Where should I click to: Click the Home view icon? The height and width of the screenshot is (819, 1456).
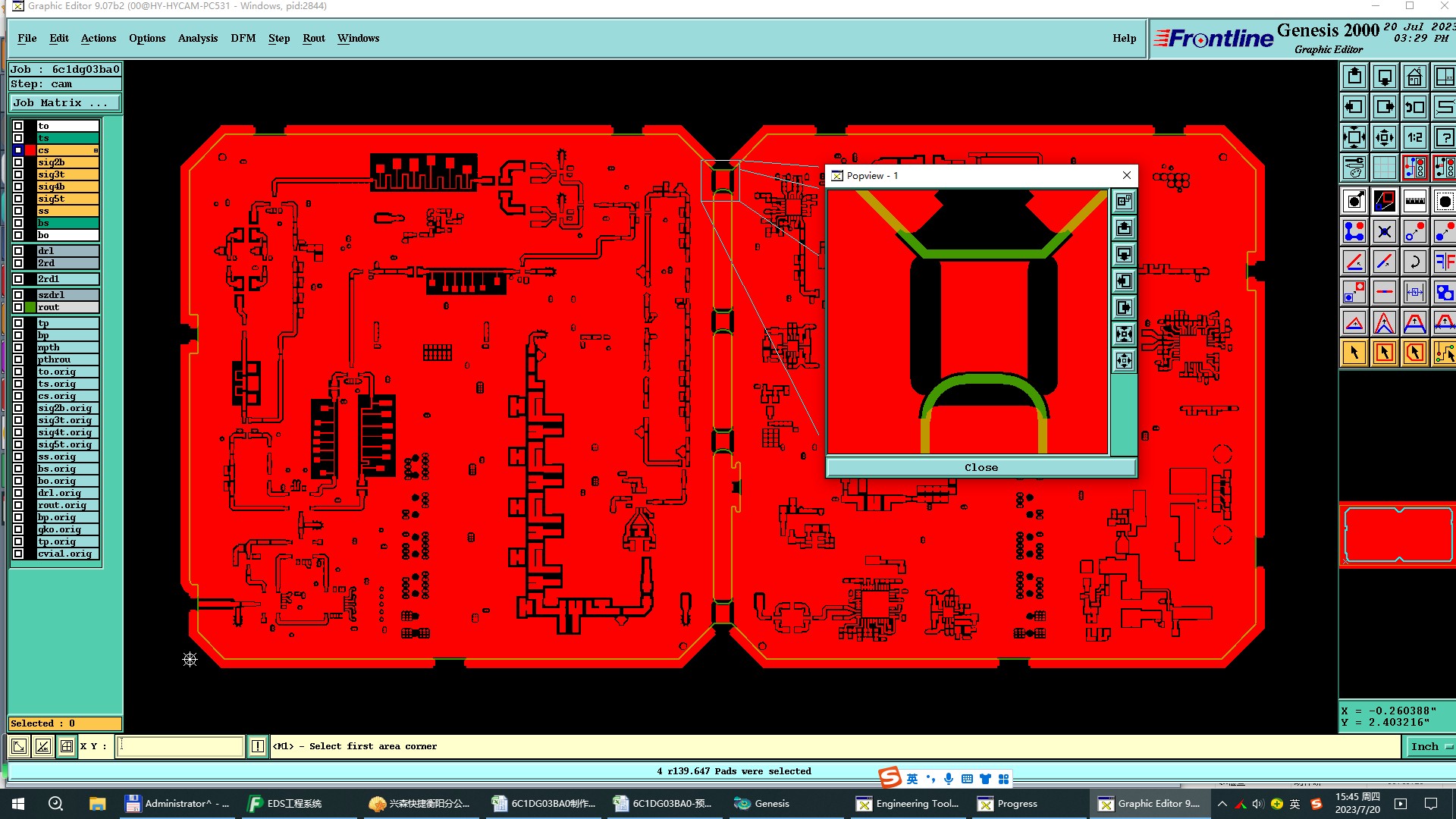(1414, 77)
